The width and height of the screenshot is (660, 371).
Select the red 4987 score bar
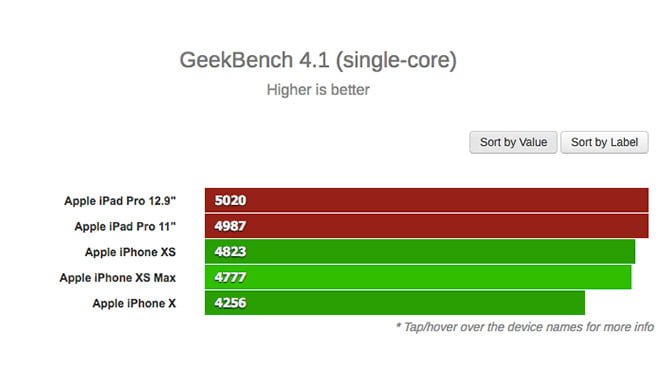coord(426,226)
